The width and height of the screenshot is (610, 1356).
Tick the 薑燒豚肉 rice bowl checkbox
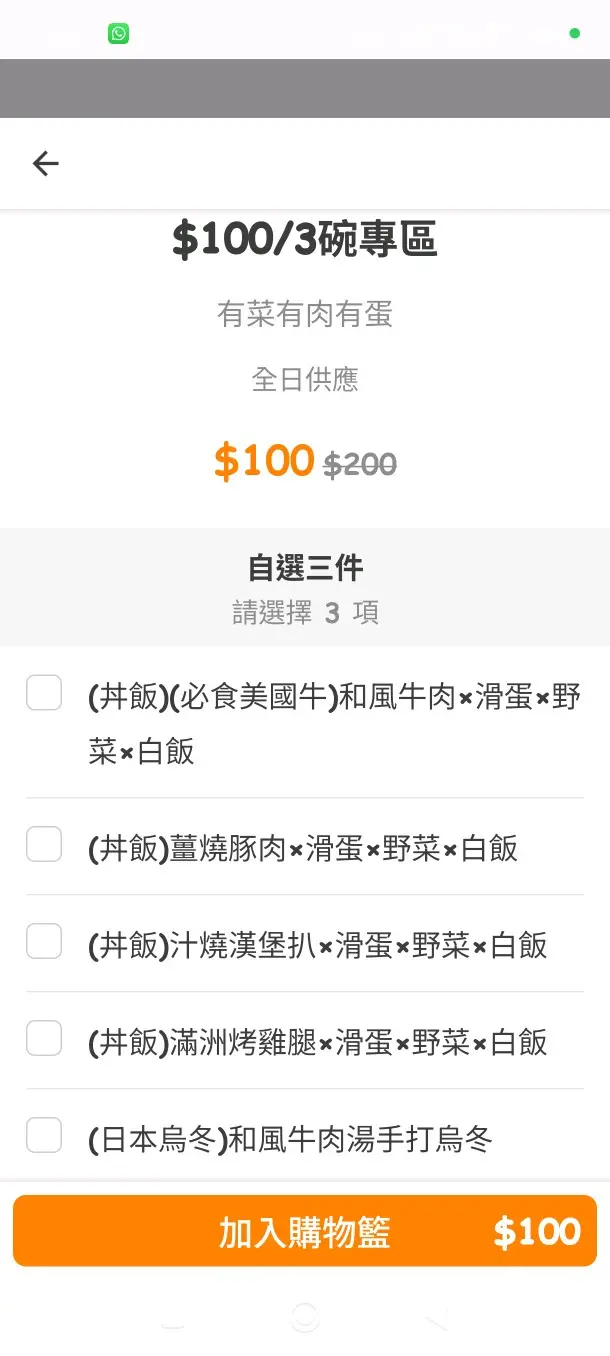click(44, 844)
